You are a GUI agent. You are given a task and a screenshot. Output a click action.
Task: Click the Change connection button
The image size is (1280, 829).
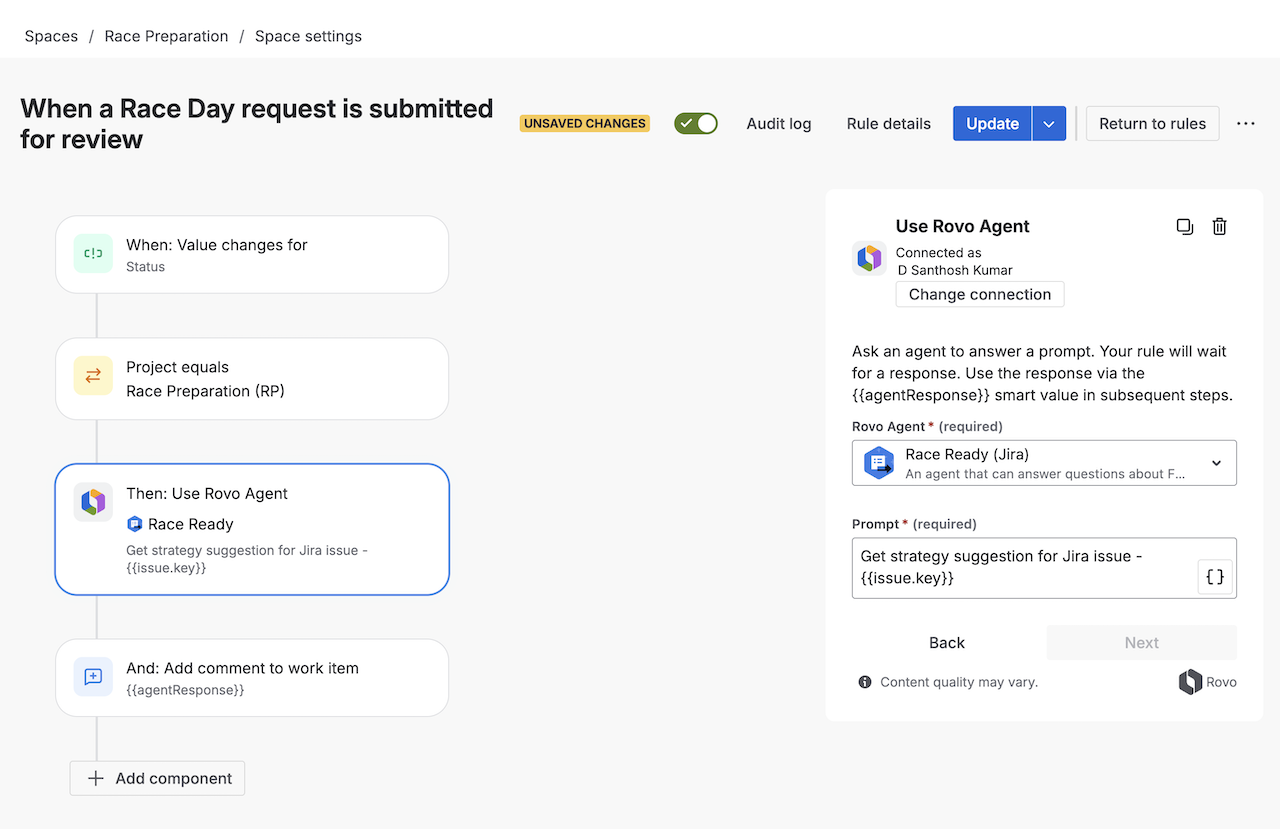979,294
